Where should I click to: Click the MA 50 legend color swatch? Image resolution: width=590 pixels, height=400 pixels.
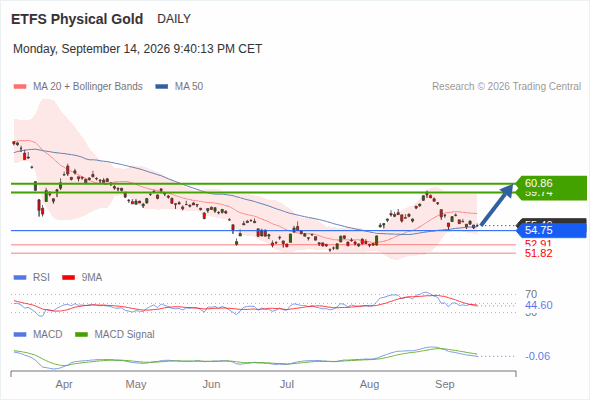162,87
